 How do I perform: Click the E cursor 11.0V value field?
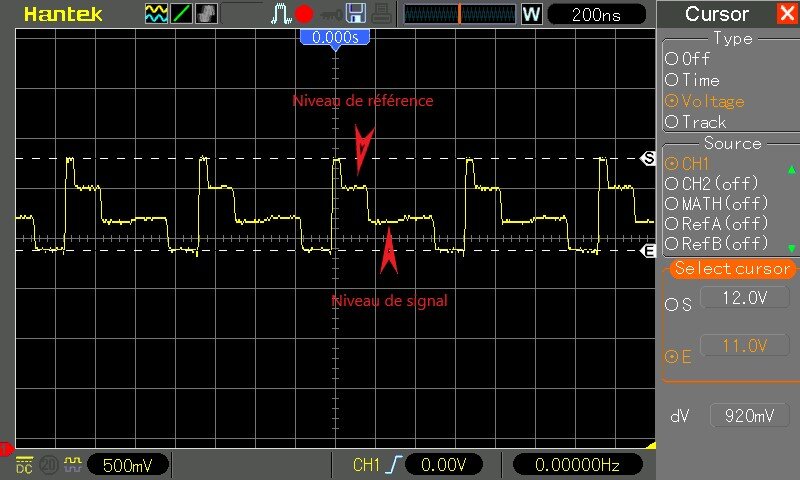[x=745, y=346]
